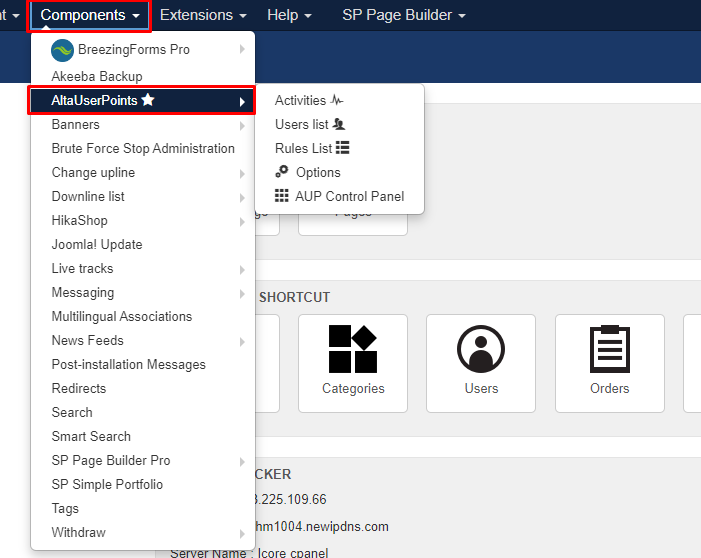The height and width of the screenshot is (558, 701).
Task: Open the Extensions menu
Action: pos(203,15)
